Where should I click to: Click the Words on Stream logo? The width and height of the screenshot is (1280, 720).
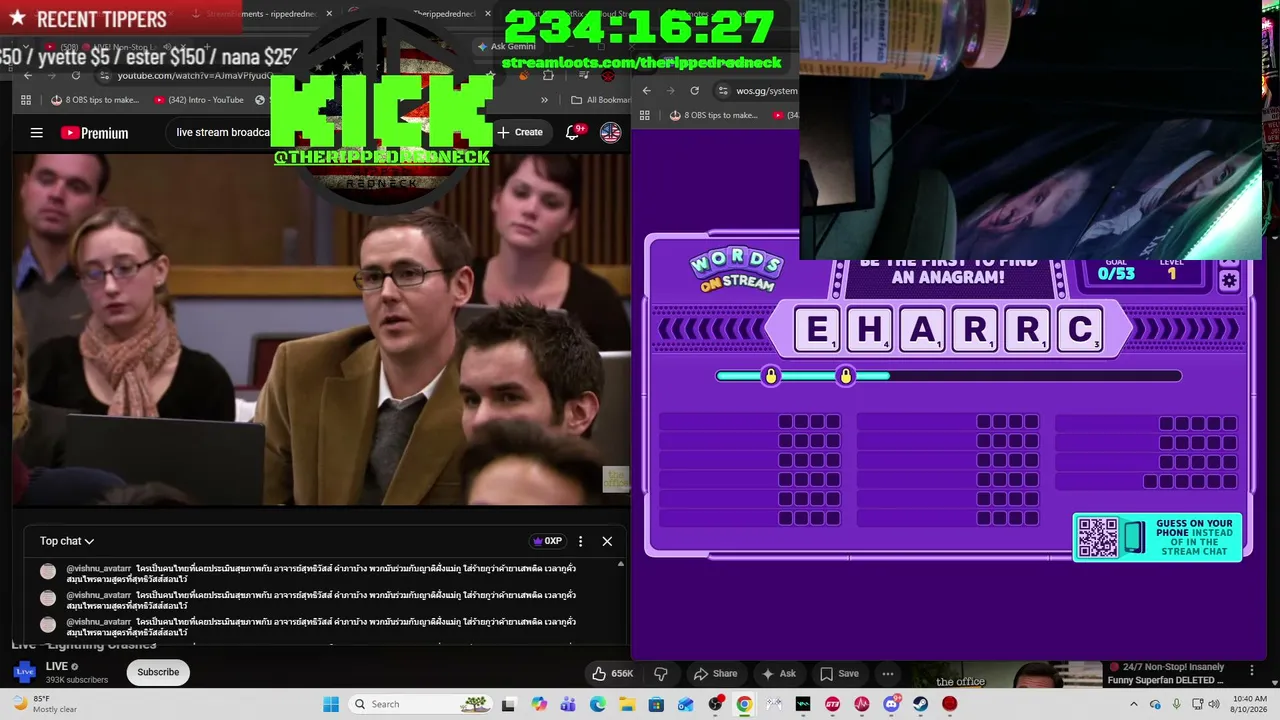click(737, 270)
